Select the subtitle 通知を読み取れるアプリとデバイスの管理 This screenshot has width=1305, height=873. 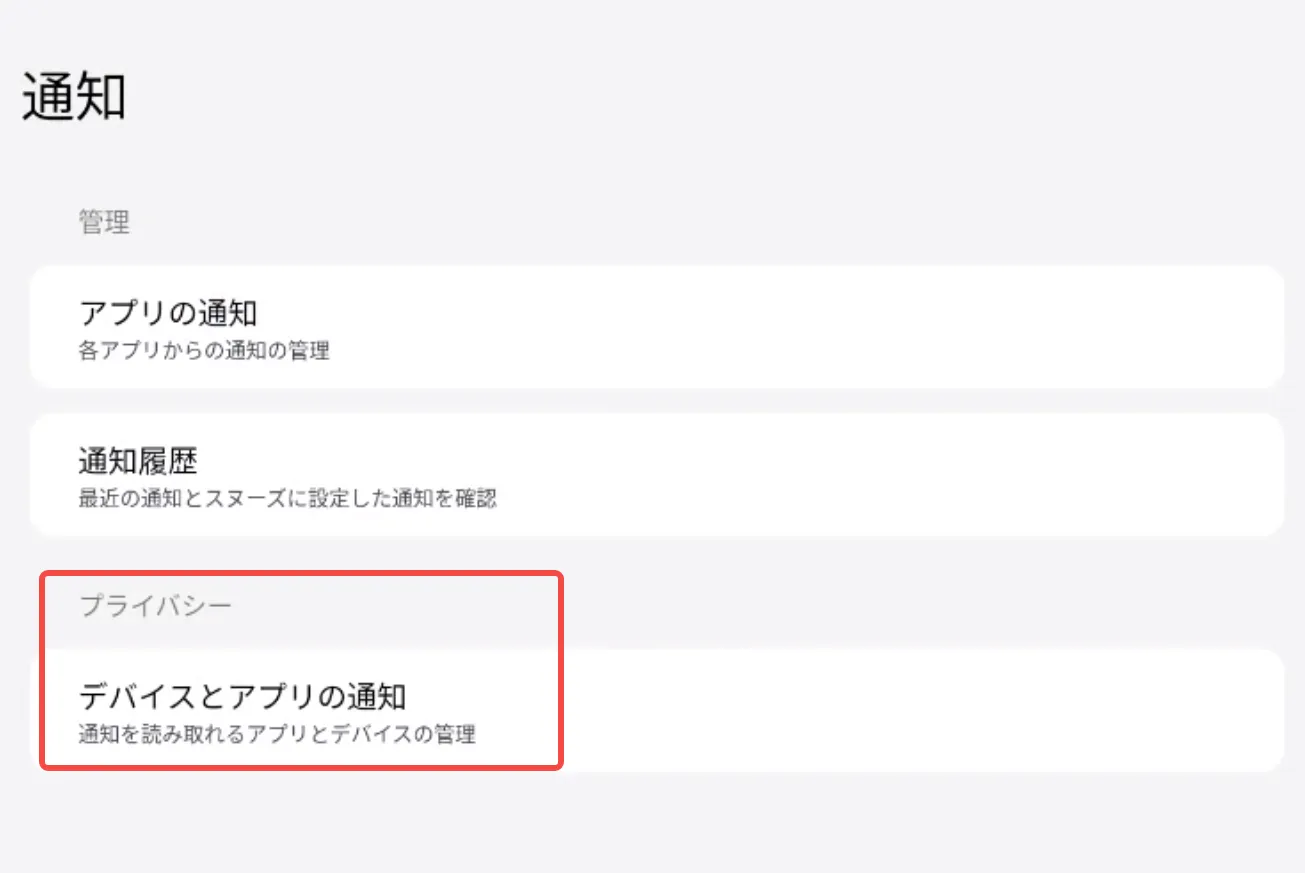click(277, 735)
